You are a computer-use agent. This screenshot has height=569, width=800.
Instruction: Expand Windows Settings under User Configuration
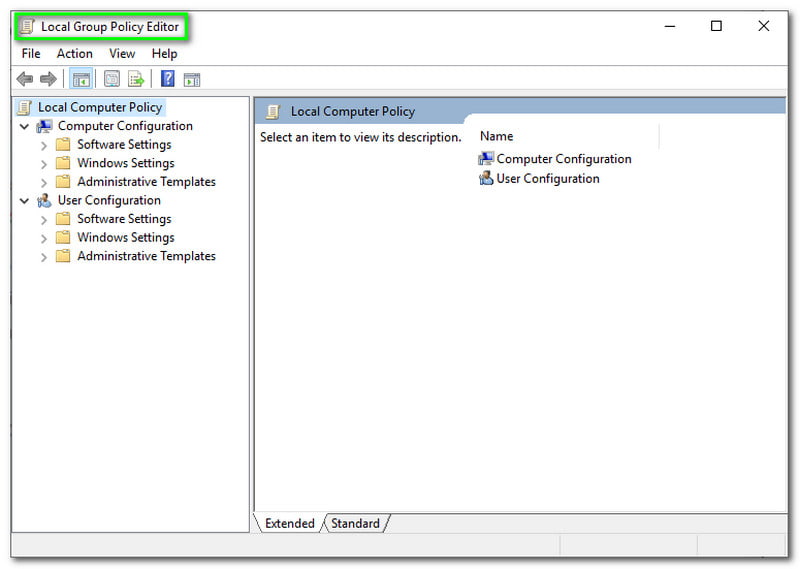coord(44,238)
